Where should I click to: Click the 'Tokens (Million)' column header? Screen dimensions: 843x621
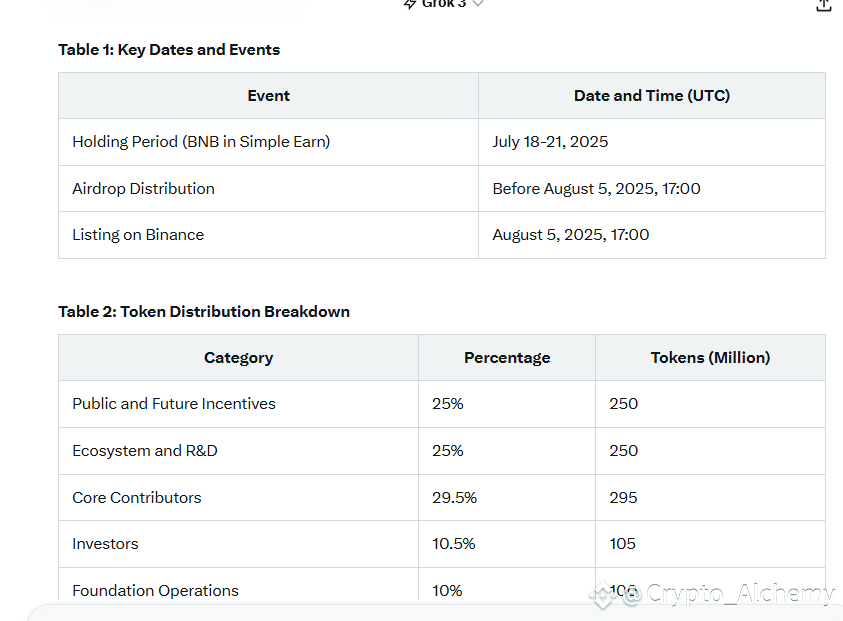point(710,358)
